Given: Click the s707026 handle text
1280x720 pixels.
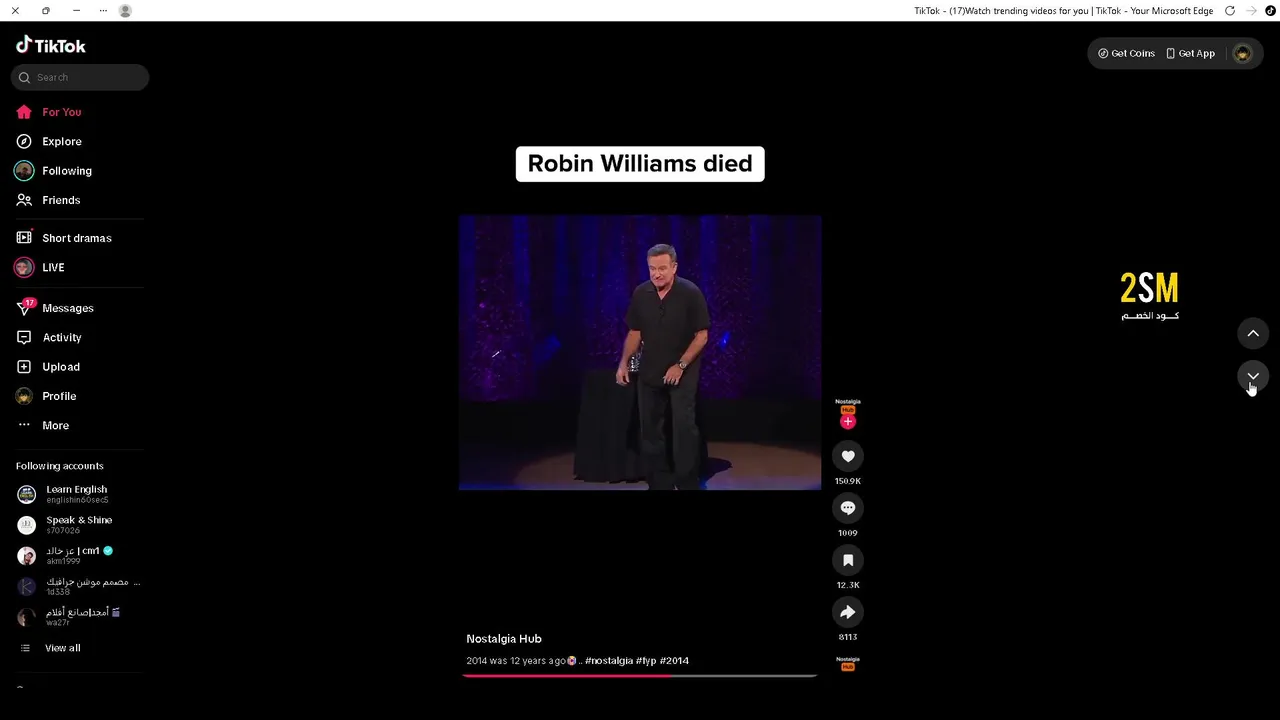Looking at the screenshot, I should (x=63, y=530).
